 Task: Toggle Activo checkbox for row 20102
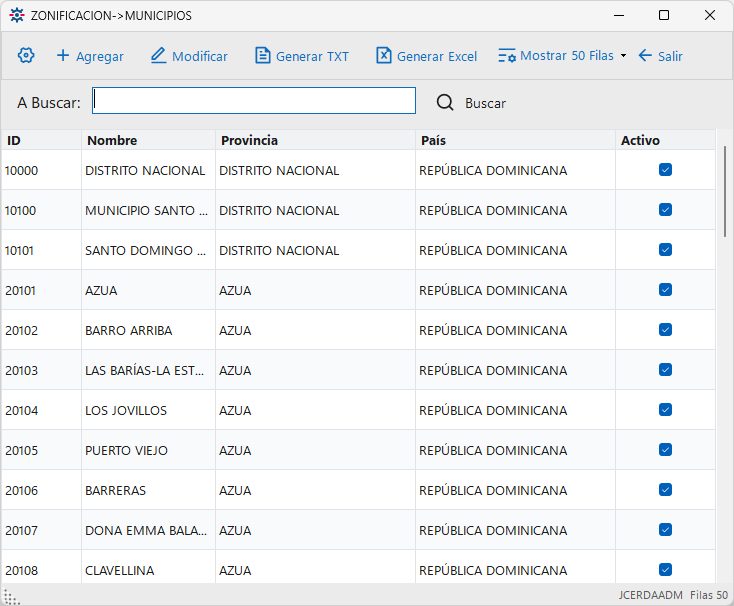click(665, 329)
